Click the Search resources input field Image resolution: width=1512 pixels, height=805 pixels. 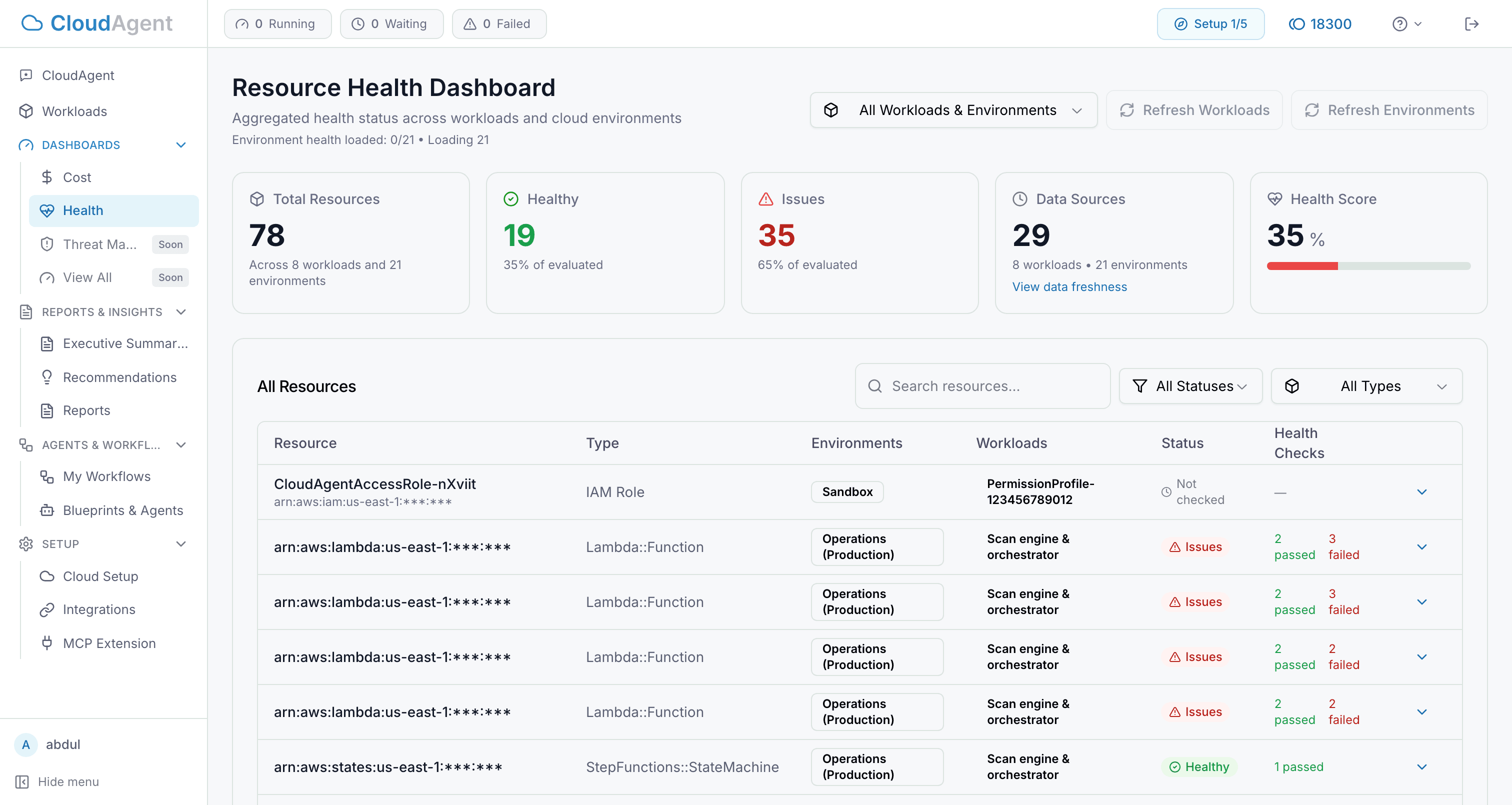click(x=982, y=386)
